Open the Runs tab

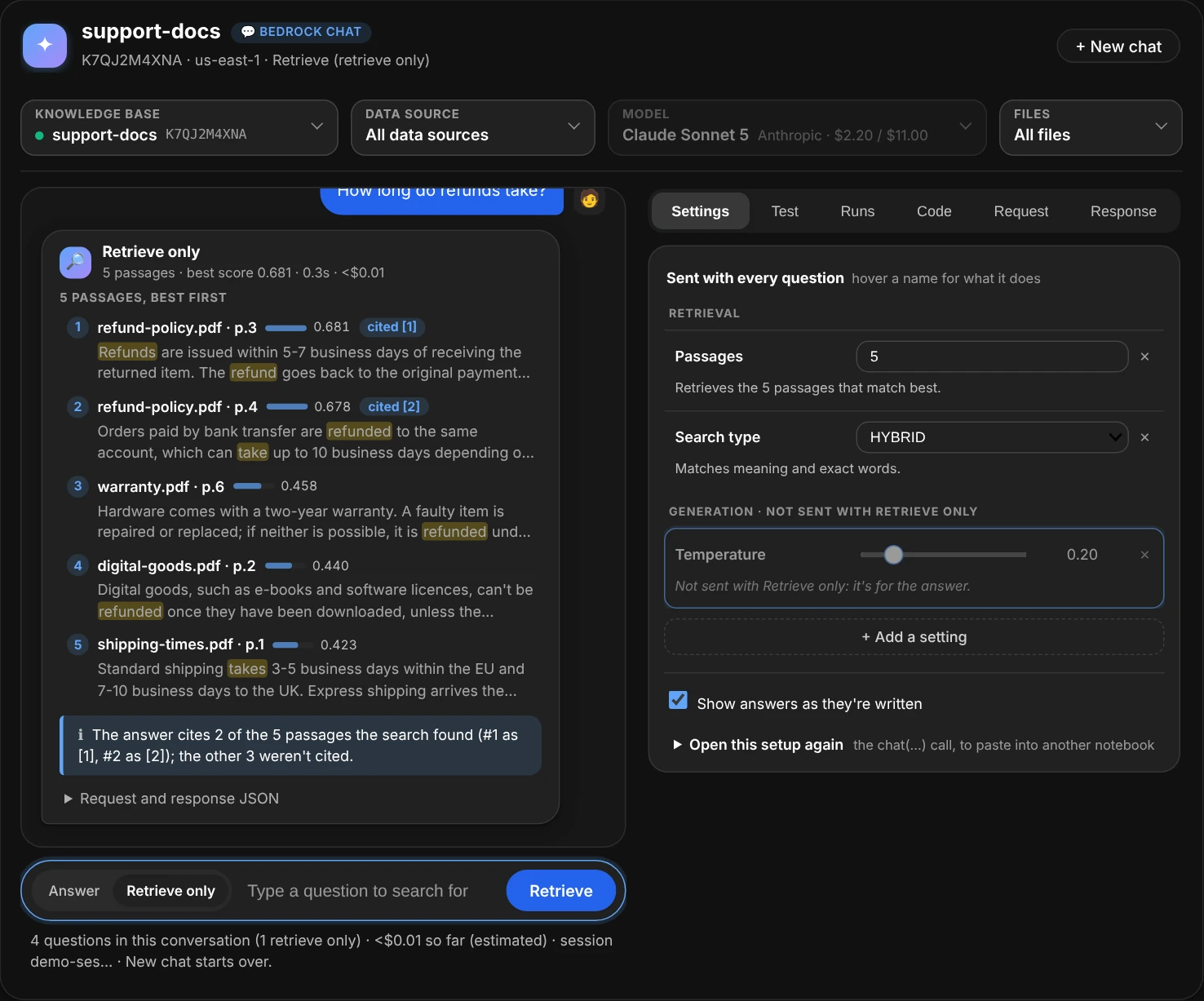tap(857, 211)
